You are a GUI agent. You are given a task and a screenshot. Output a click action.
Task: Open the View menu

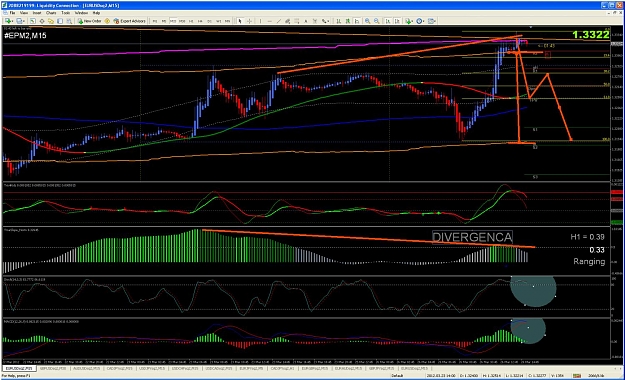coord(24,13)
